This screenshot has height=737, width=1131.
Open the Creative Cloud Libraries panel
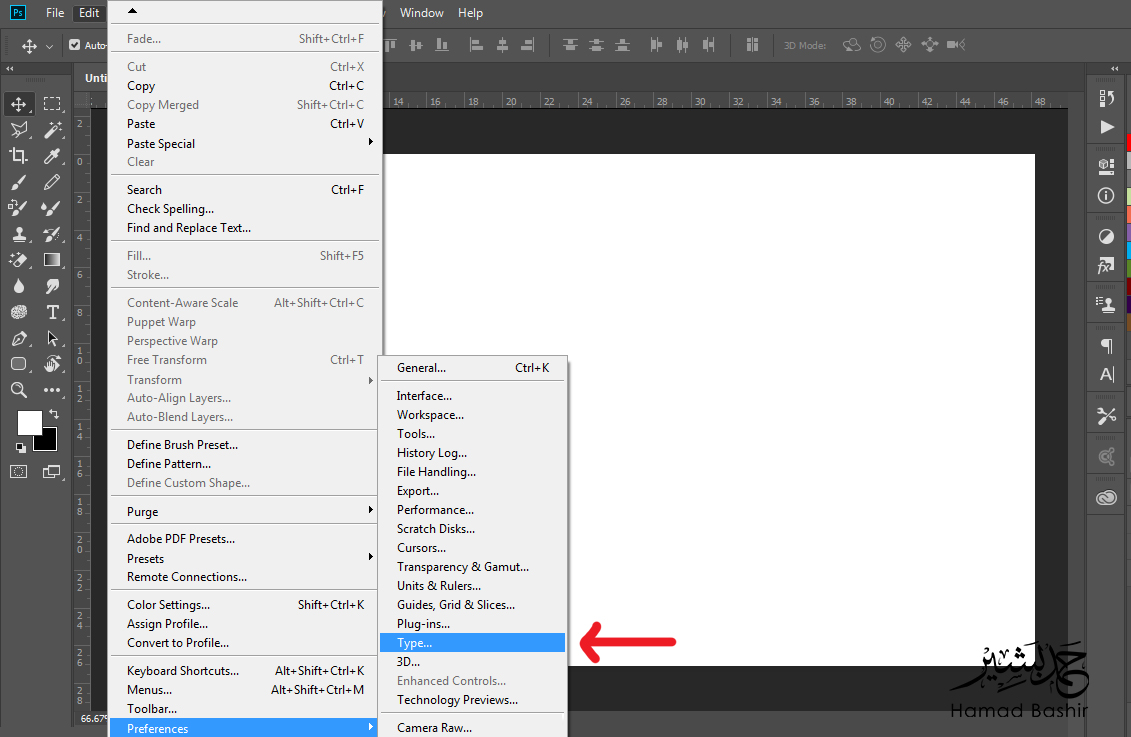[1106, 498]
